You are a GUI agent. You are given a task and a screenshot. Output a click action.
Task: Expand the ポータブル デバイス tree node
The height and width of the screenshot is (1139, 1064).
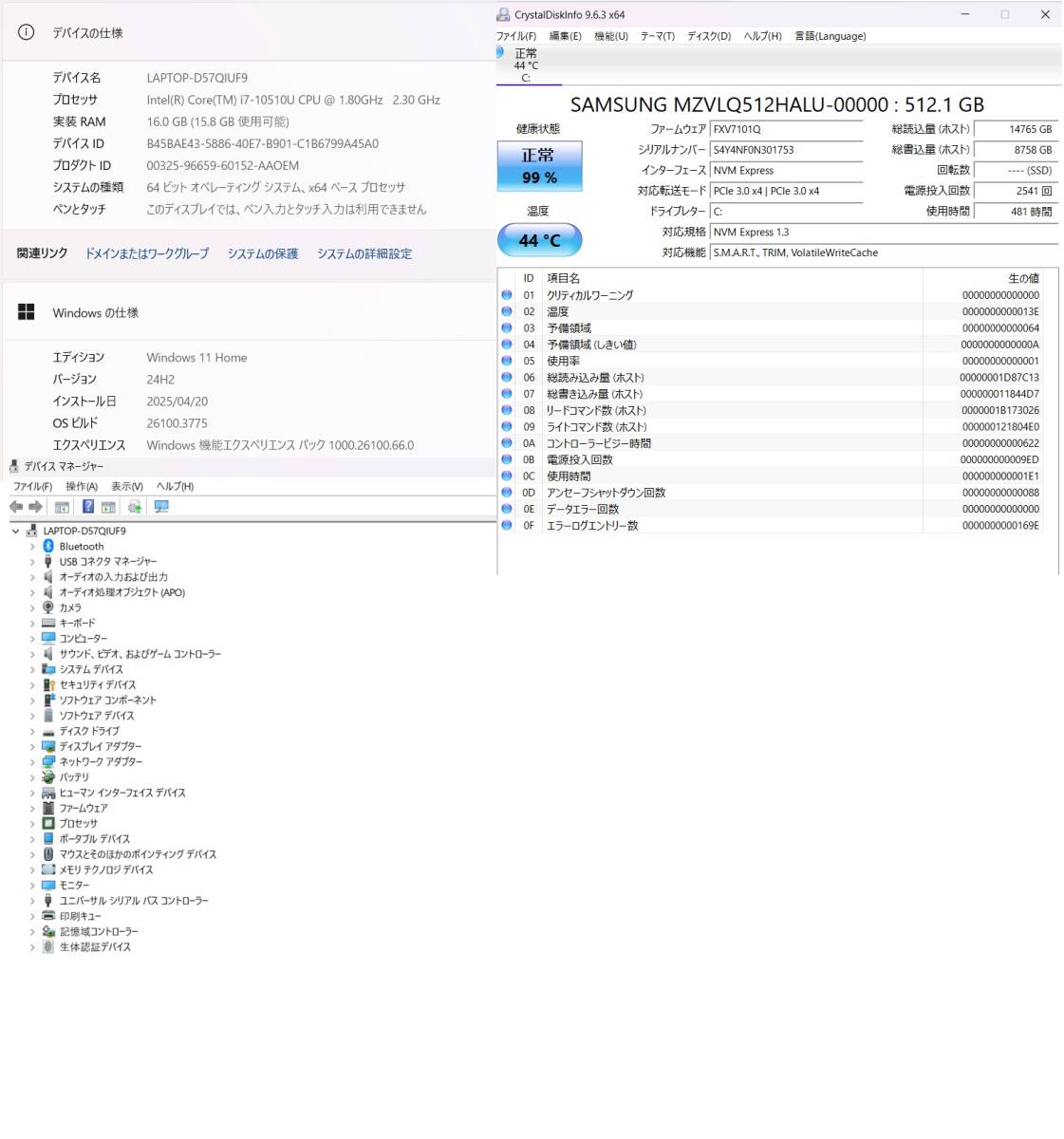[x=32, y=839]
